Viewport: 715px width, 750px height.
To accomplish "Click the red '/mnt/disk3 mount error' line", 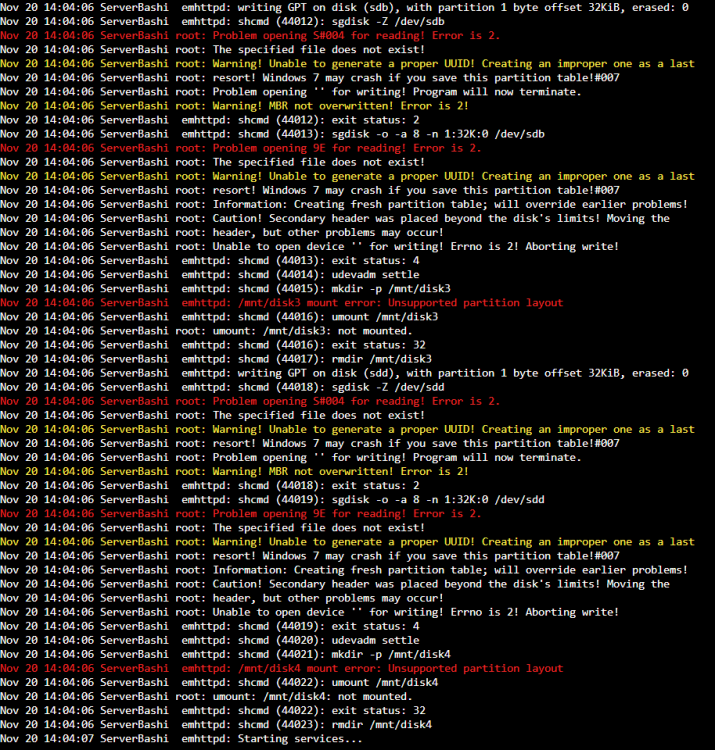I will (x=282, y=303).
